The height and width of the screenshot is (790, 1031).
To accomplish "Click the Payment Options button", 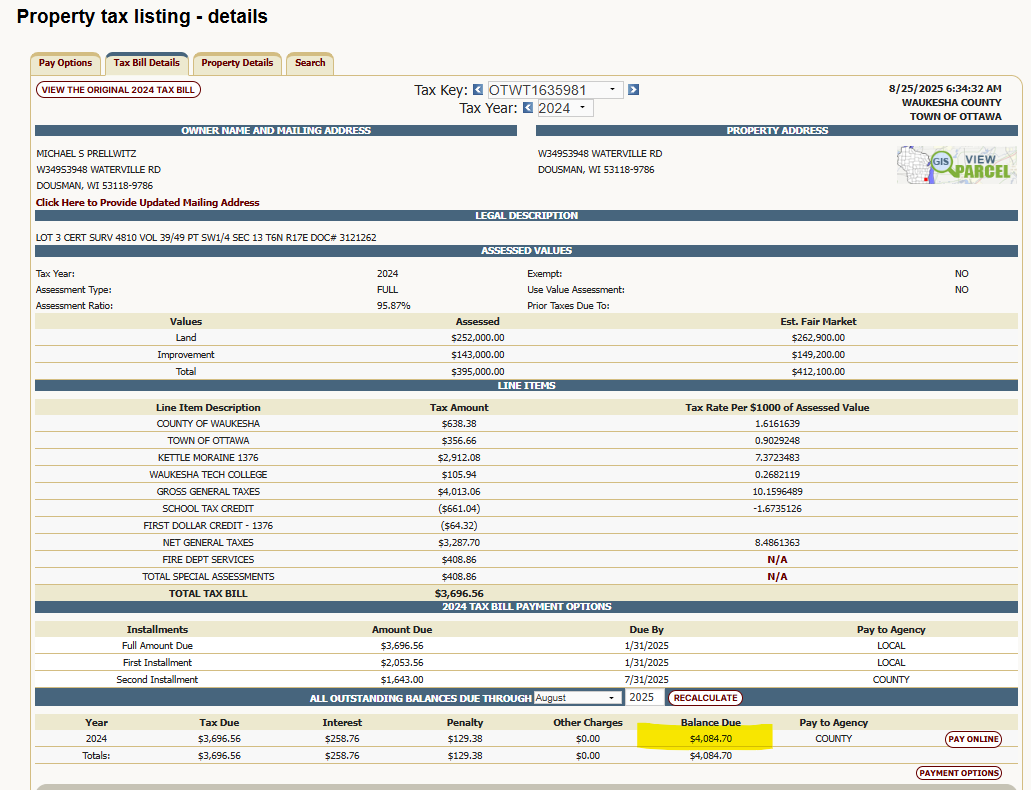I will click(958, 773).
